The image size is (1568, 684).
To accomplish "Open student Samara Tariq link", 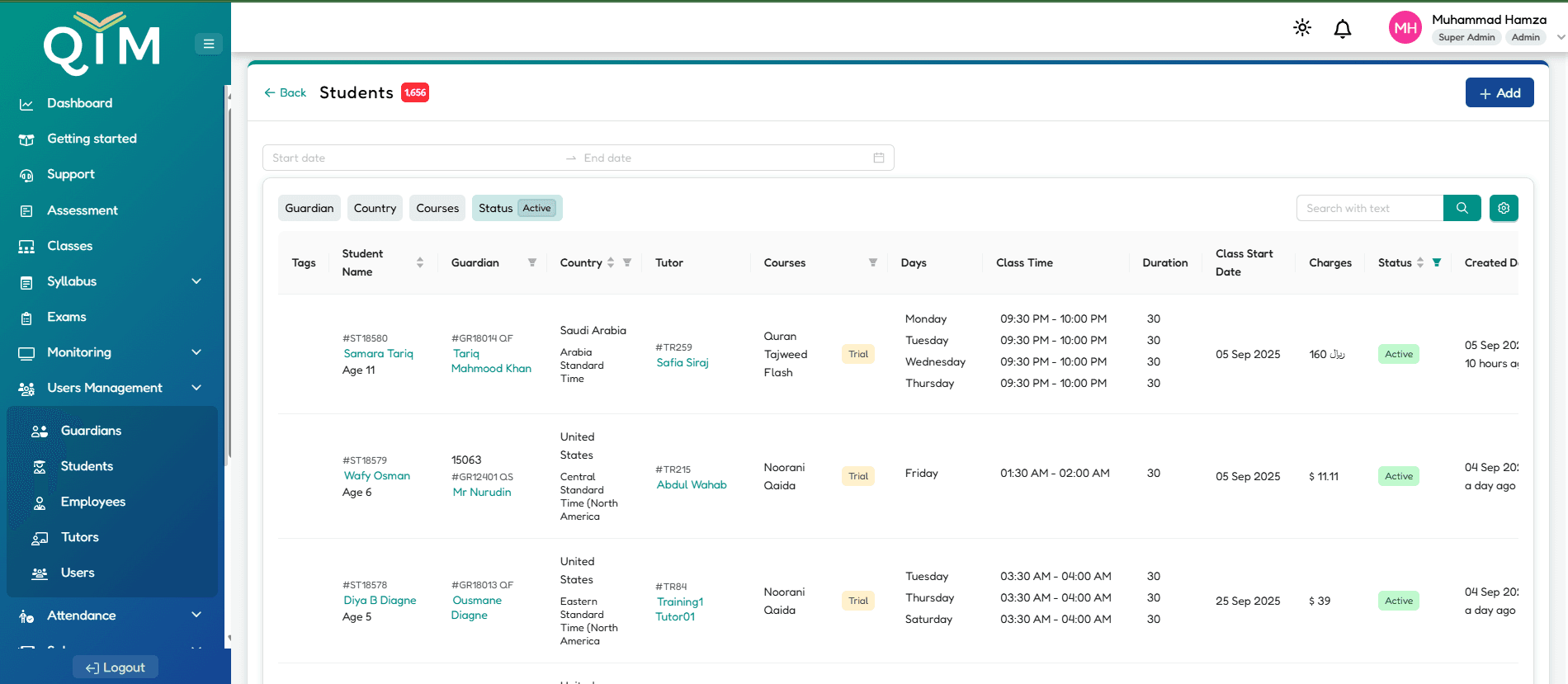I will [x=378, y=353].
